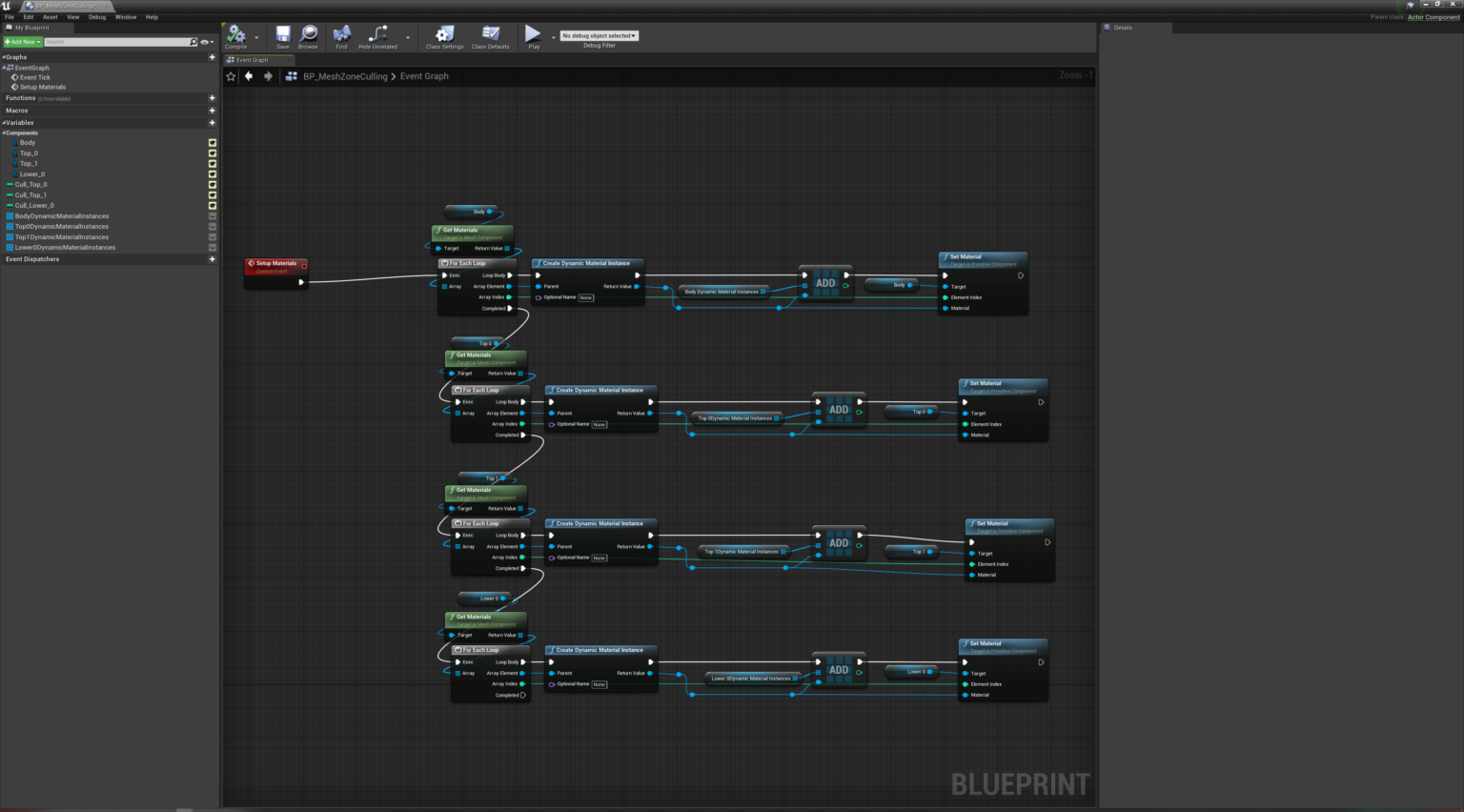This screenshot has height=812, width=1464.
Task: Click the Find icon to search the graph
Action: pyautogui.click(x=341, y=35)
